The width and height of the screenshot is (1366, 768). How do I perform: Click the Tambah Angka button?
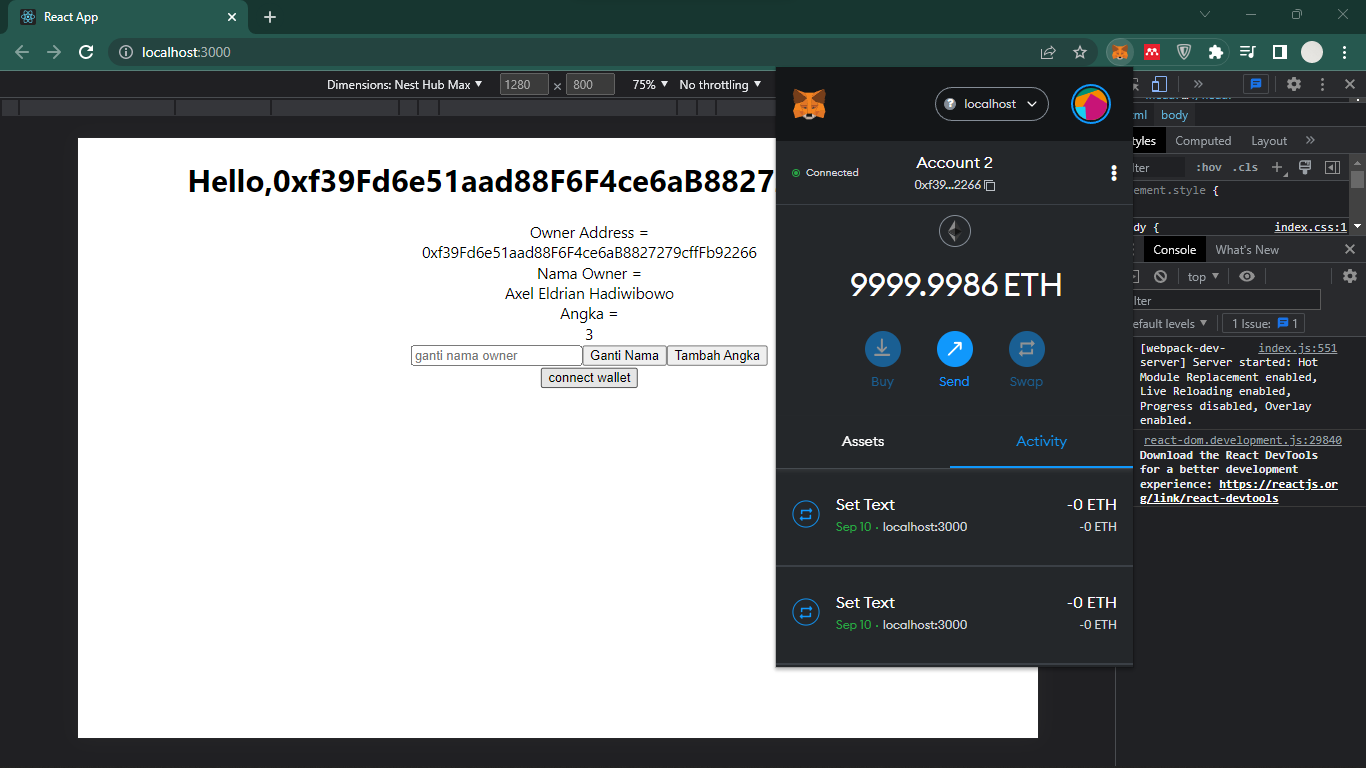coord(717,355)
